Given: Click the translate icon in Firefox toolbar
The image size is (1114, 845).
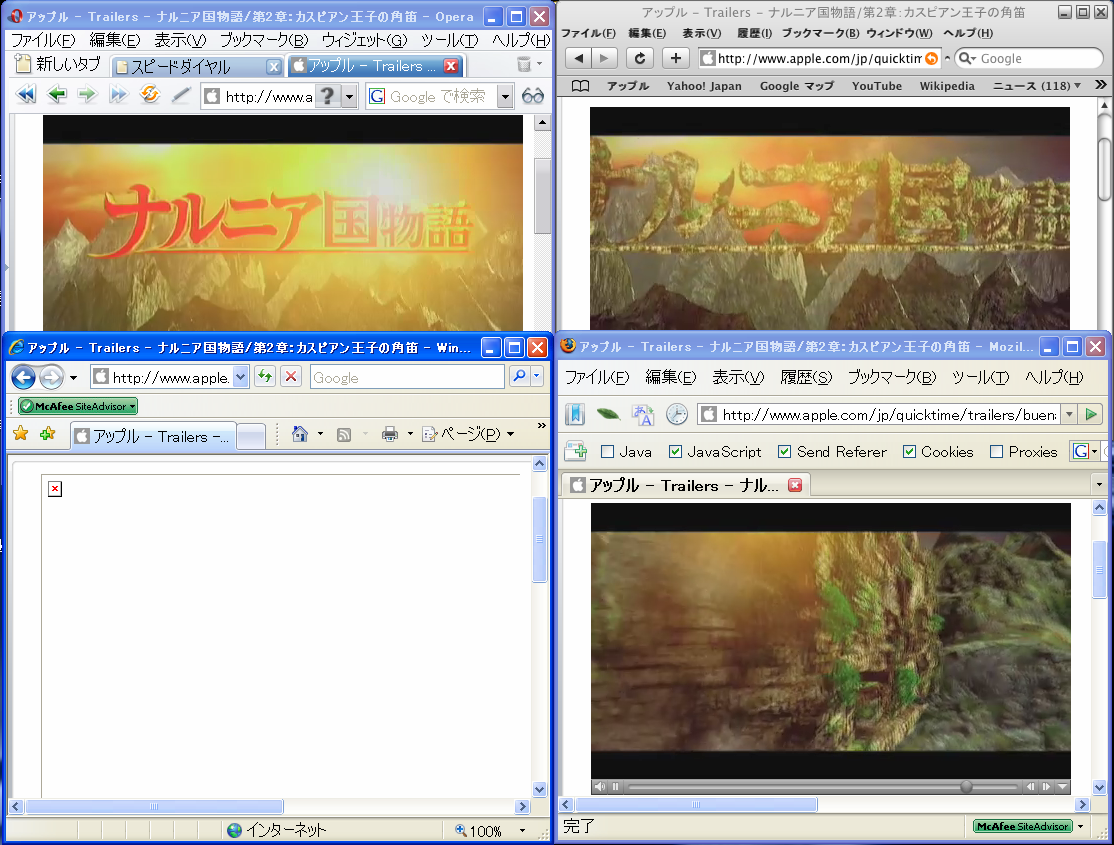Looking at the screenshot, I should coord(643,414).
